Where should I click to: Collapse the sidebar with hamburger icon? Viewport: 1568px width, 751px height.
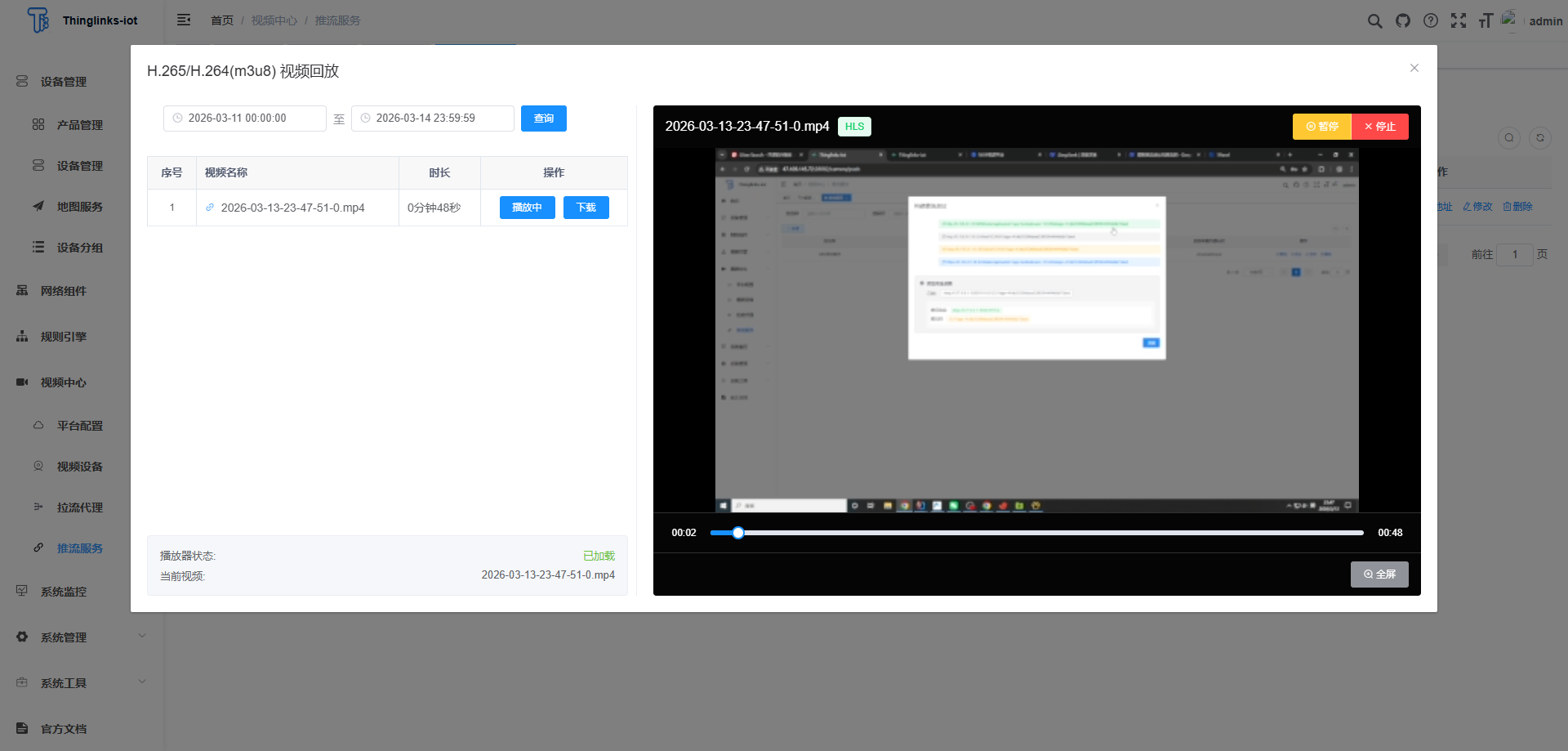click(184, 20)
